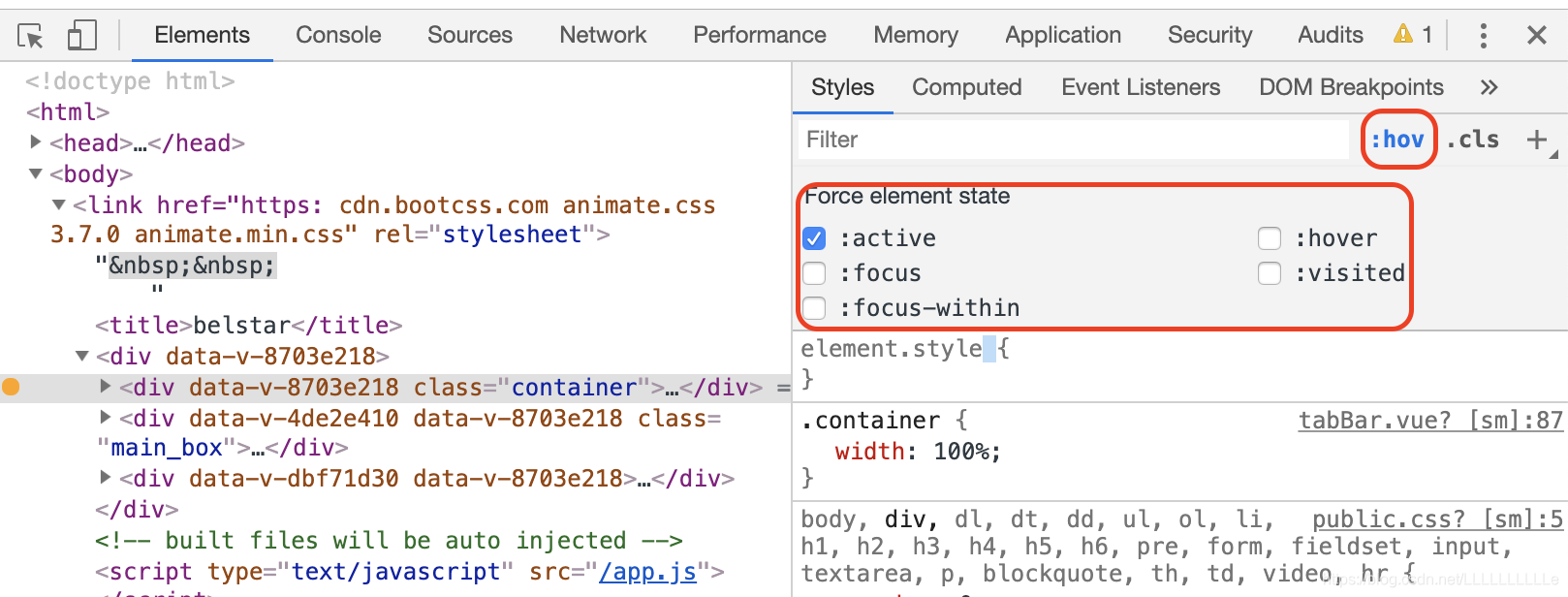Select the title belstar element row

pos(249,325)
